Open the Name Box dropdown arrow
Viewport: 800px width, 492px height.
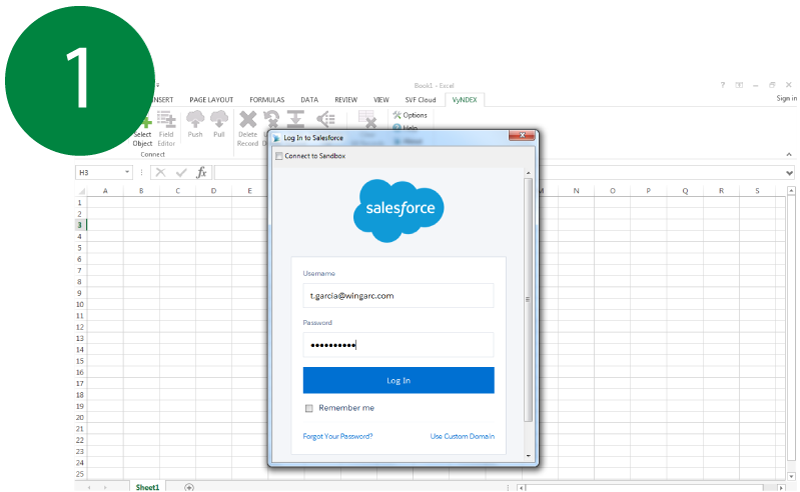127,173
